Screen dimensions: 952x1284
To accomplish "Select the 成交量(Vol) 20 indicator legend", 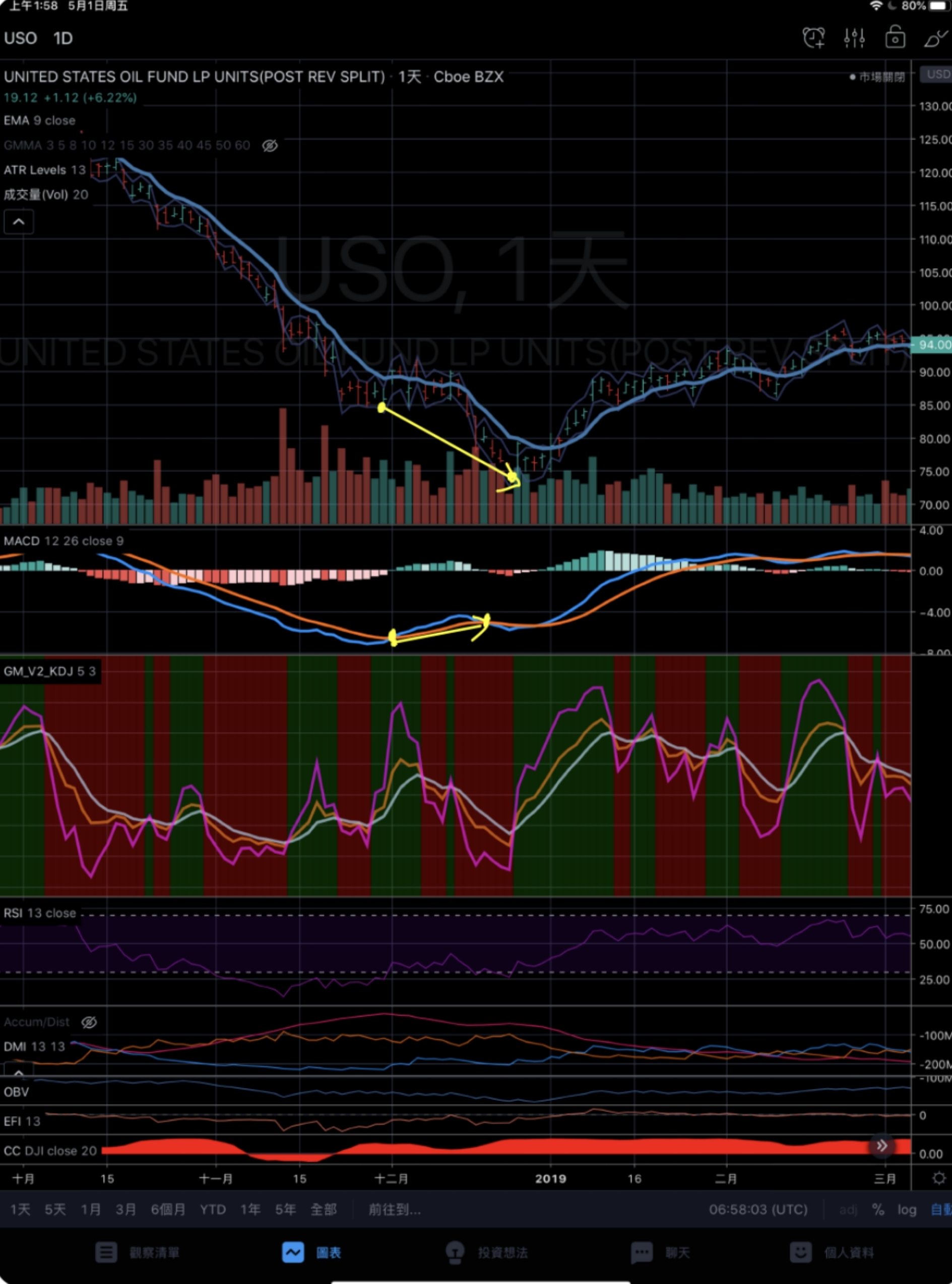I will (46, 195).
